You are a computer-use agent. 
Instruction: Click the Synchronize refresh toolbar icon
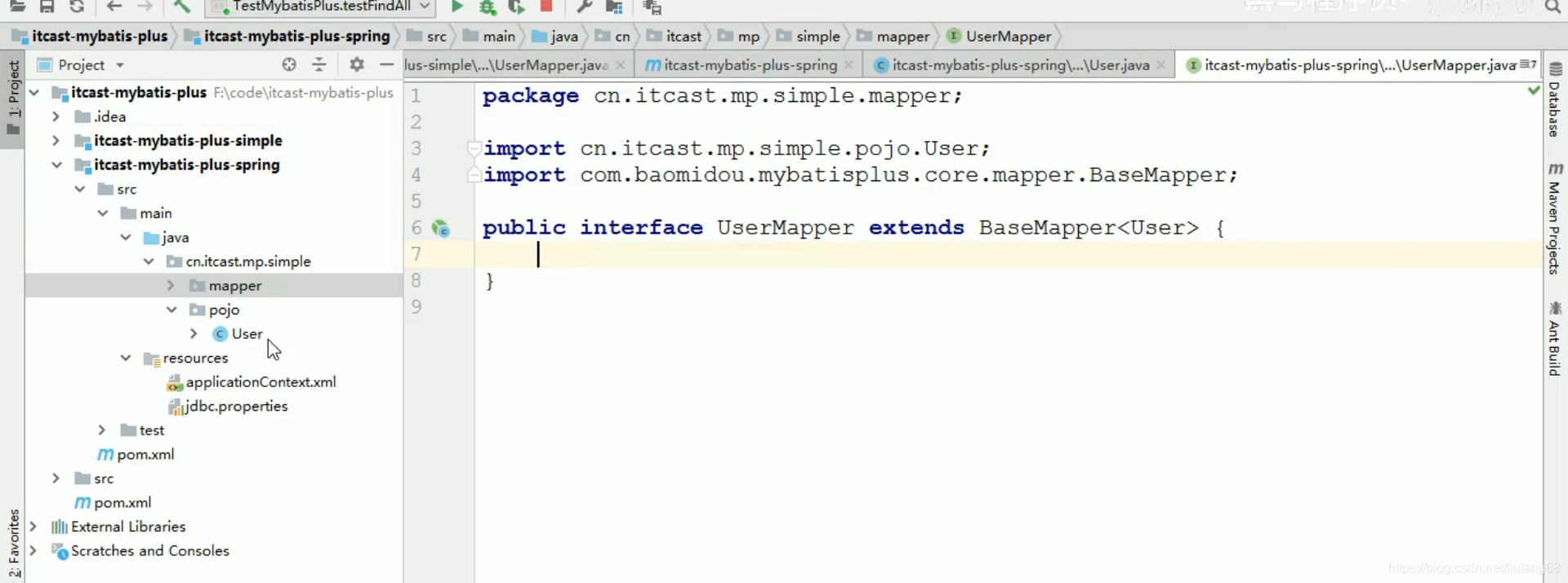pyautogui.click(x=77, y=7)
